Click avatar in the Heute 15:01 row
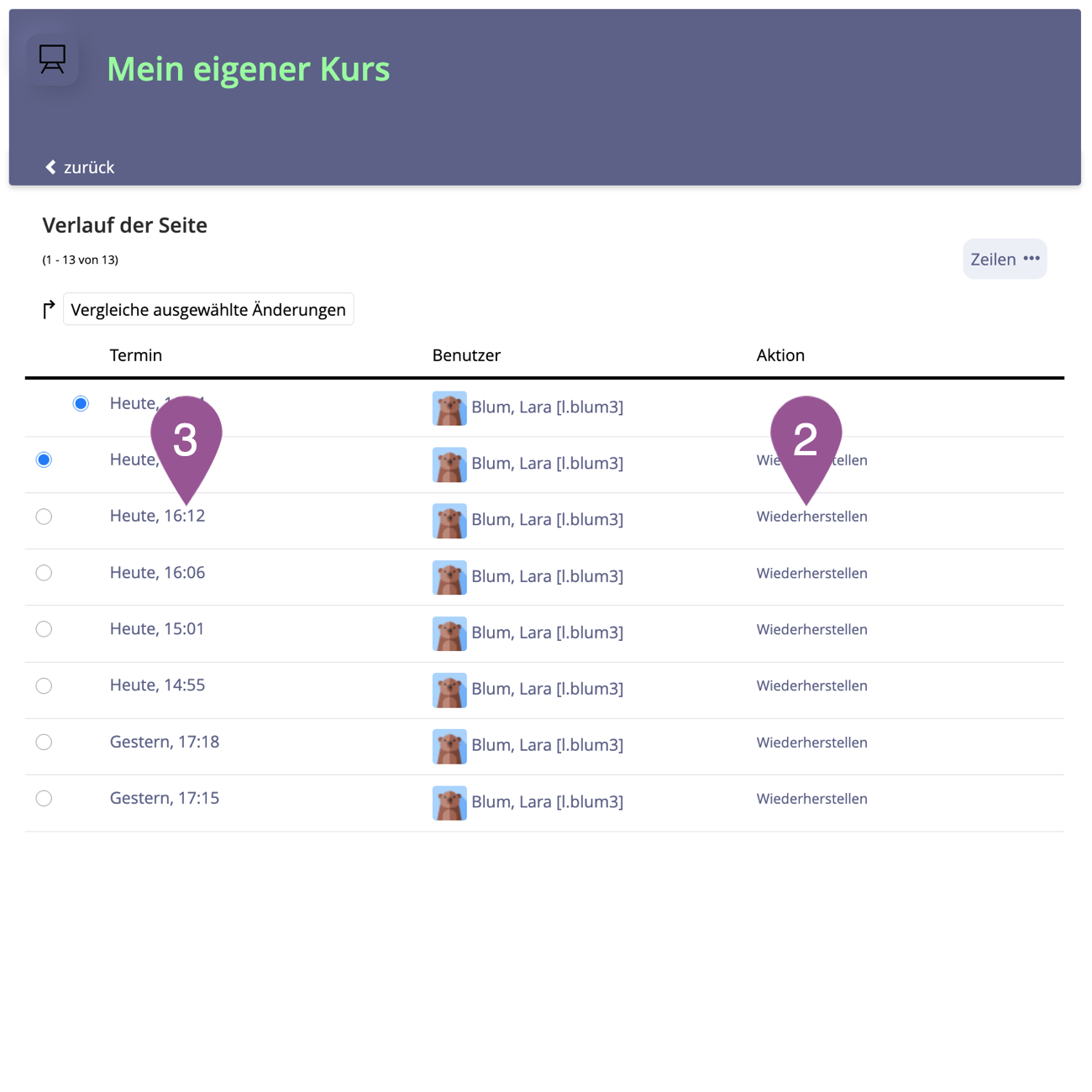Screen dimensions: 1092x1092 (x=449, y=633)
